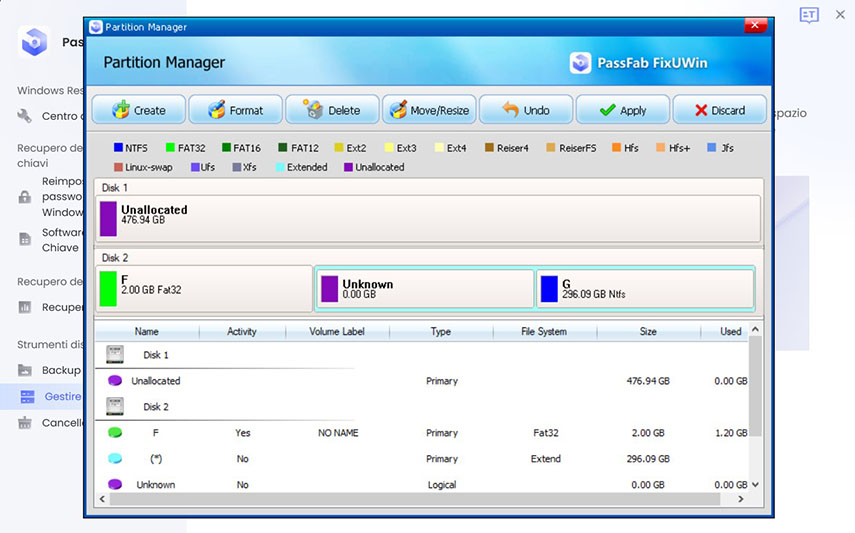Sort the list by Name column header
The width and height of the screenshot is (855, 533).
tap(146, 332)
